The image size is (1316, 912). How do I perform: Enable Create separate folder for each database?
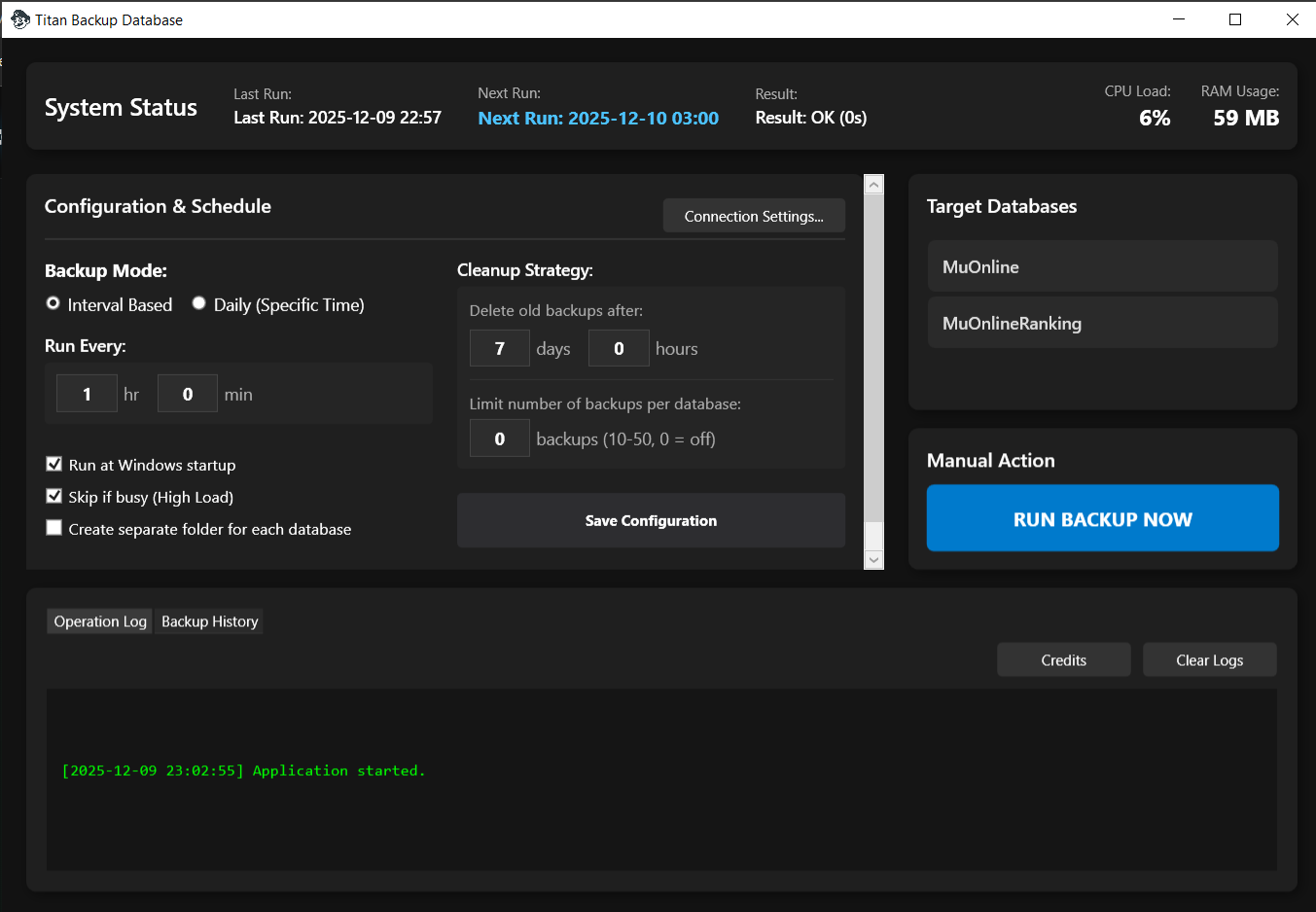54,528
